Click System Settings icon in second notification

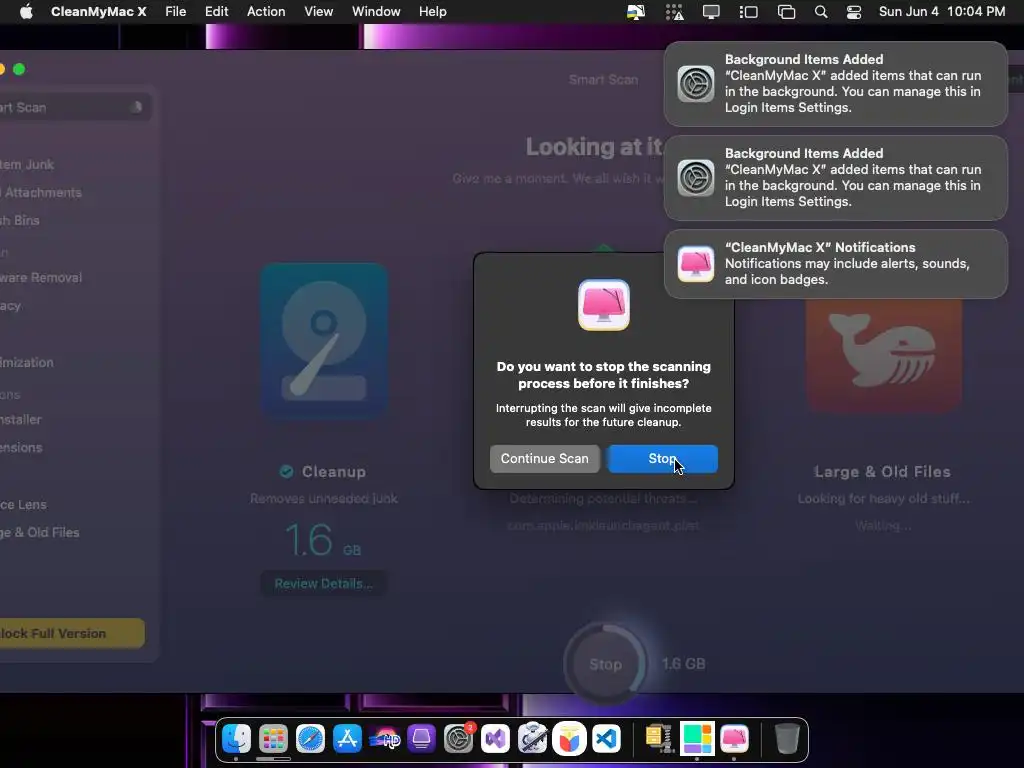[696, 178]
